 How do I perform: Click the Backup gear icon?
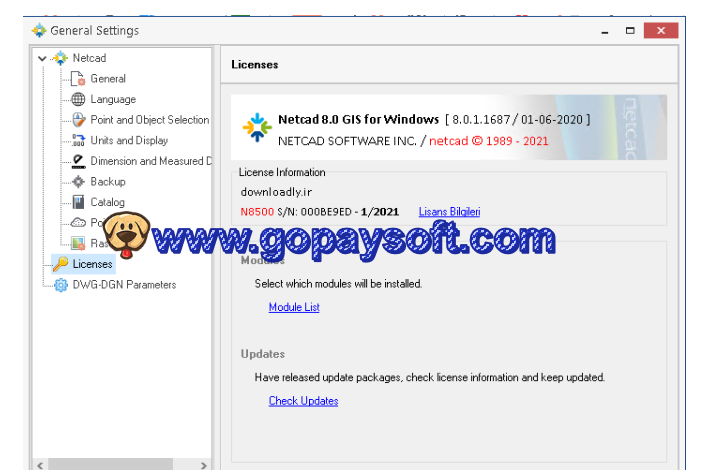pyautogui.click(x=78, y=181)
